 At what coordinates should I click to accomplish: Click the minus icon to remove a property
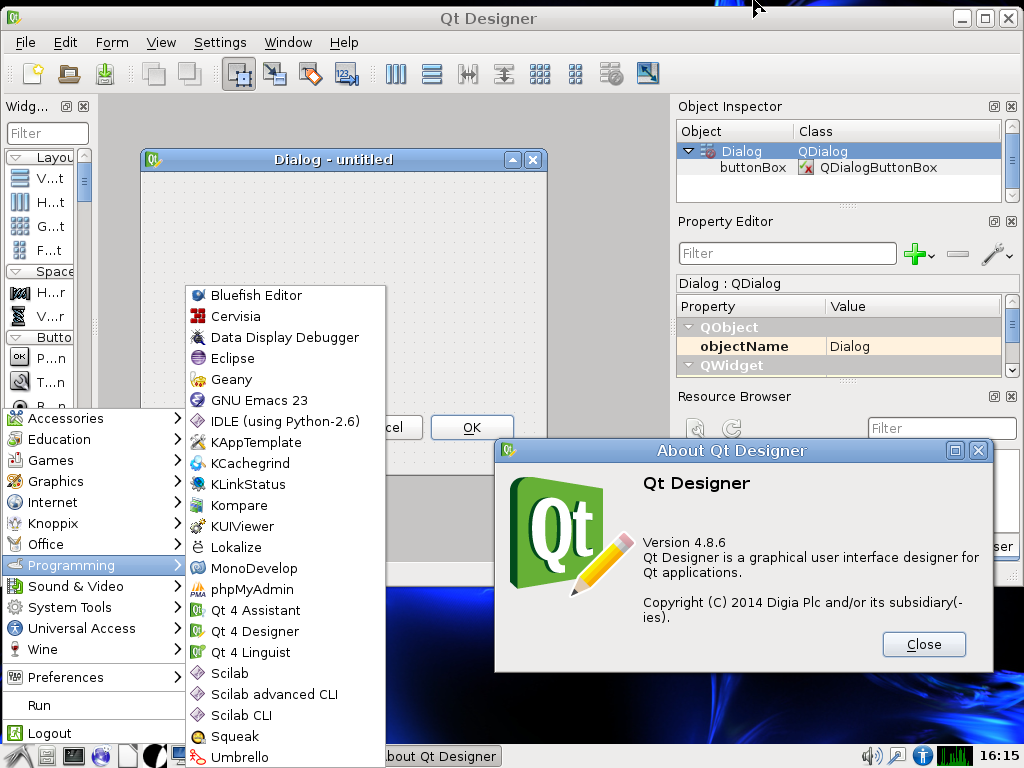tap(957, 254)
